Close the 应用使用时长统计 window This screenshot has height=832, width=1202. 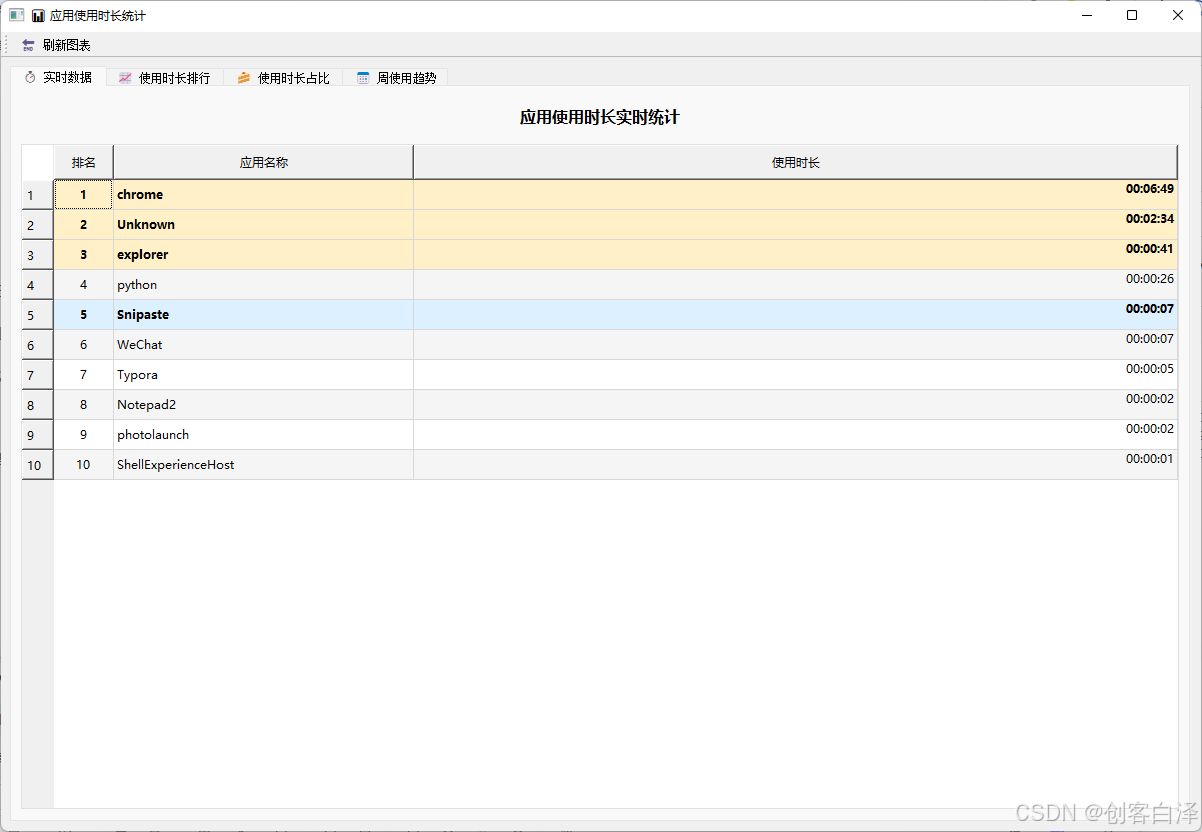(x=1178, y=15)
